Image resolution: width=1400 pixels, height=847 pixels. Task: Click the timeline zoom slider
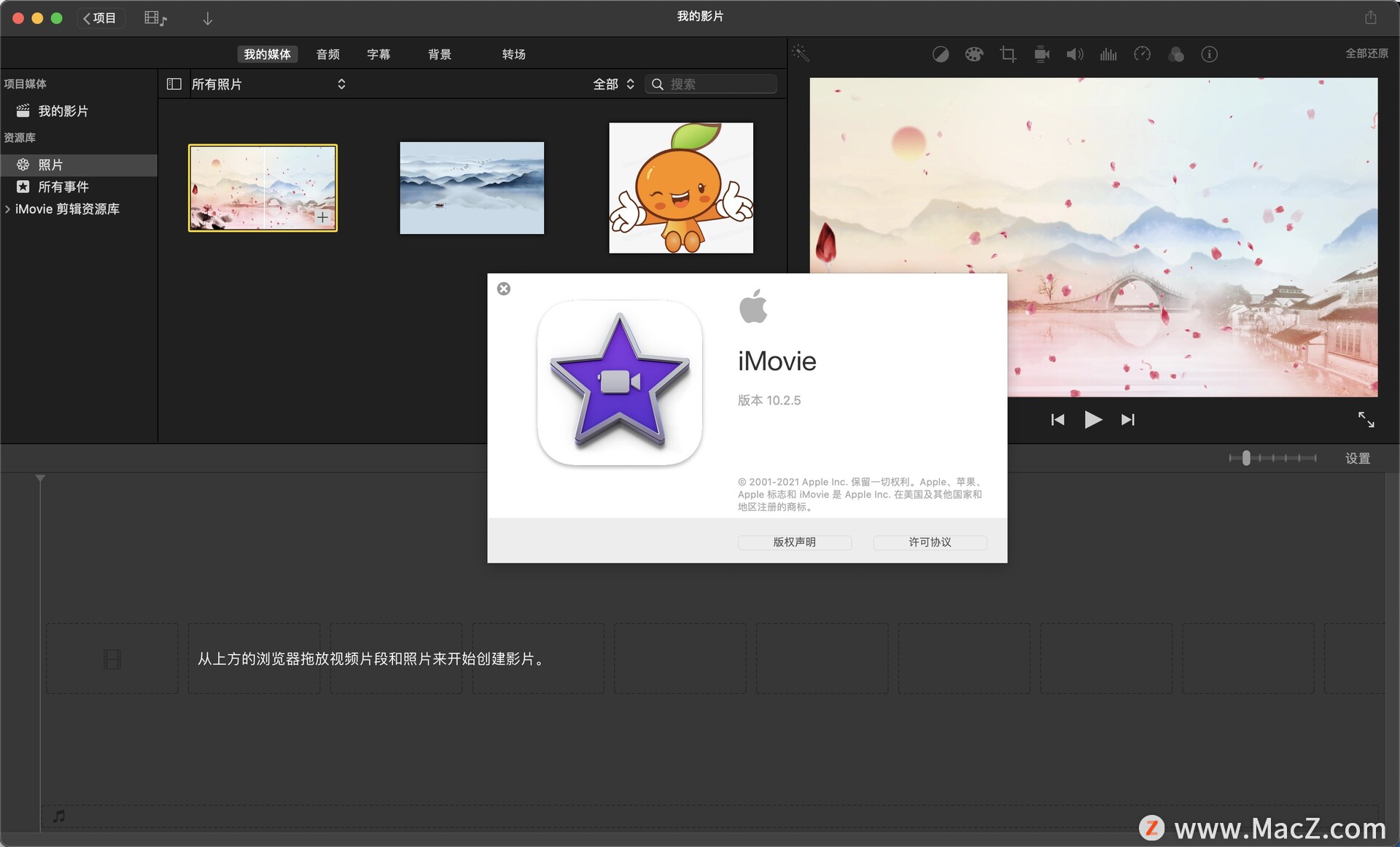1272,458
